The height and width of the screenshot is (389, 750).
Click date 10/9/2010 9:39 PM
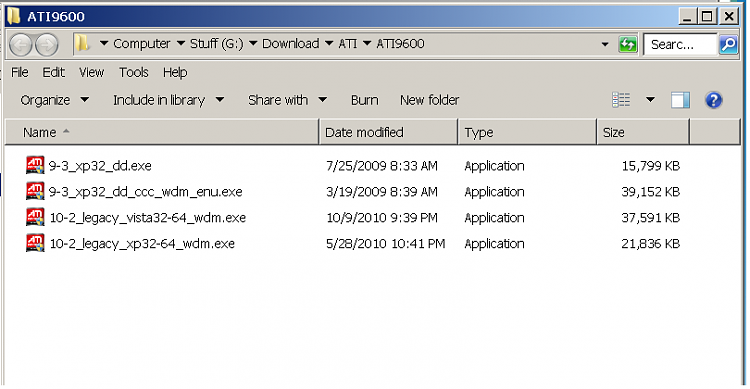click(x=382, y=217)
